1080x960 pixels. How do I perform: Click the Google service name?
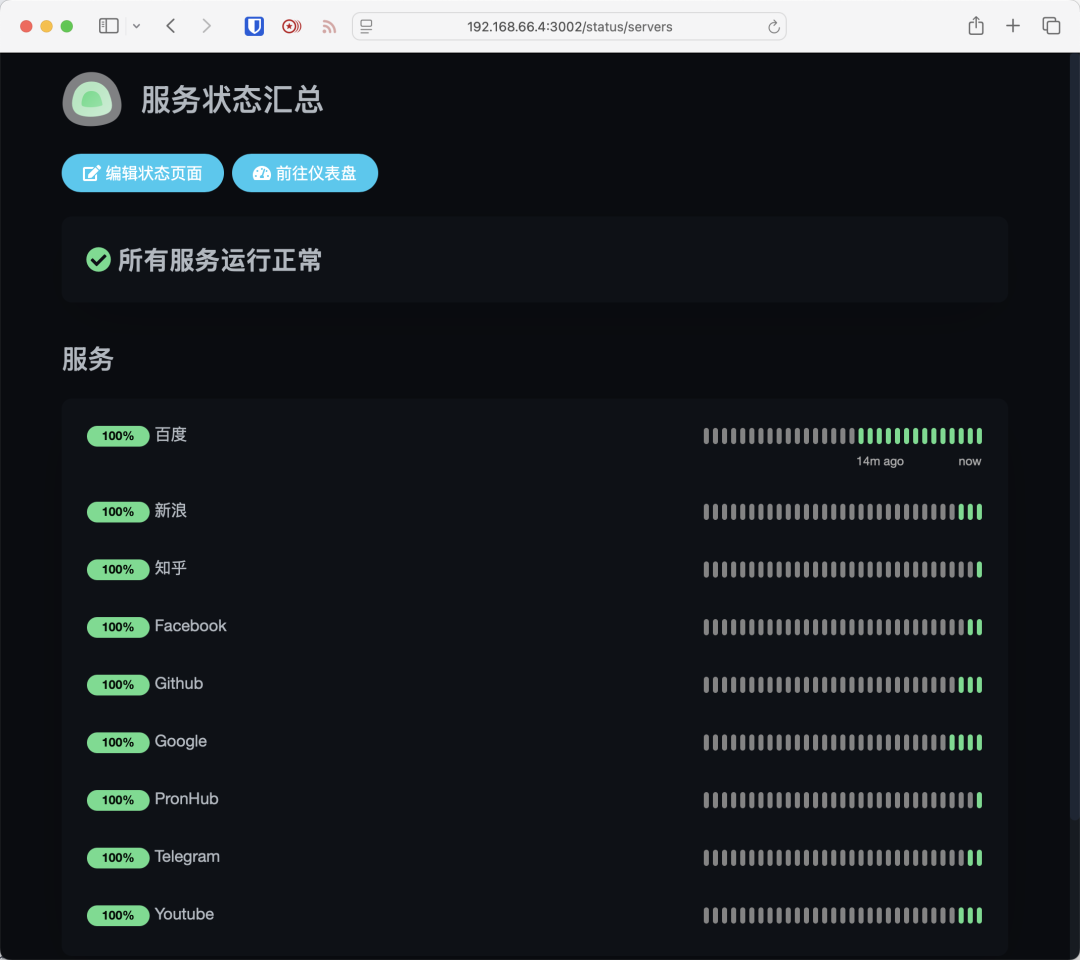pyautogui.click(x=180, y=742)
